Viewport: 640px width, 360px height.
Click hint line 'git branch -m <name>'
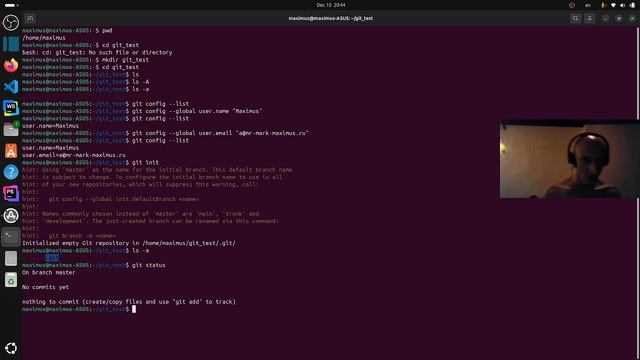(69, 236)
